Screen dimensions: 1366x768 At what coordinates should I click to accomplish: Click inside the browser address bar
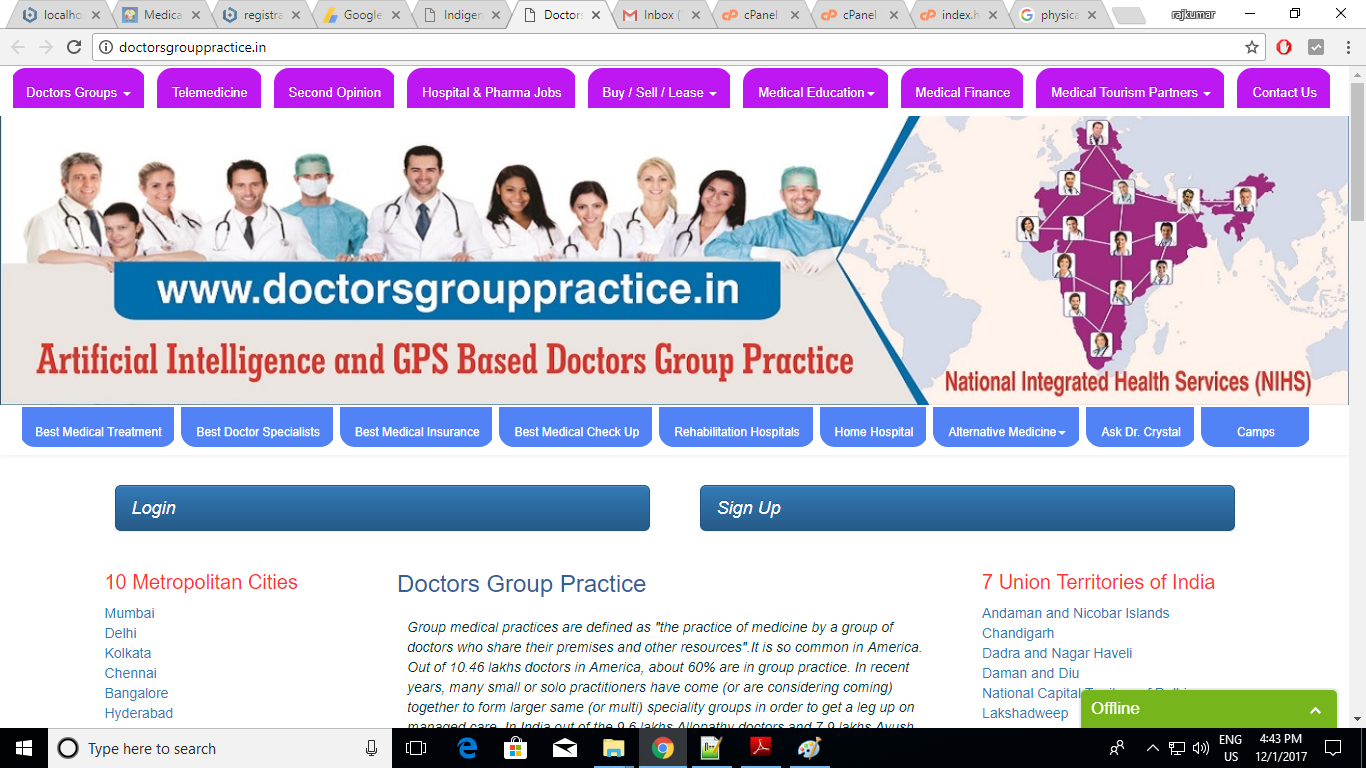point(600,46)
